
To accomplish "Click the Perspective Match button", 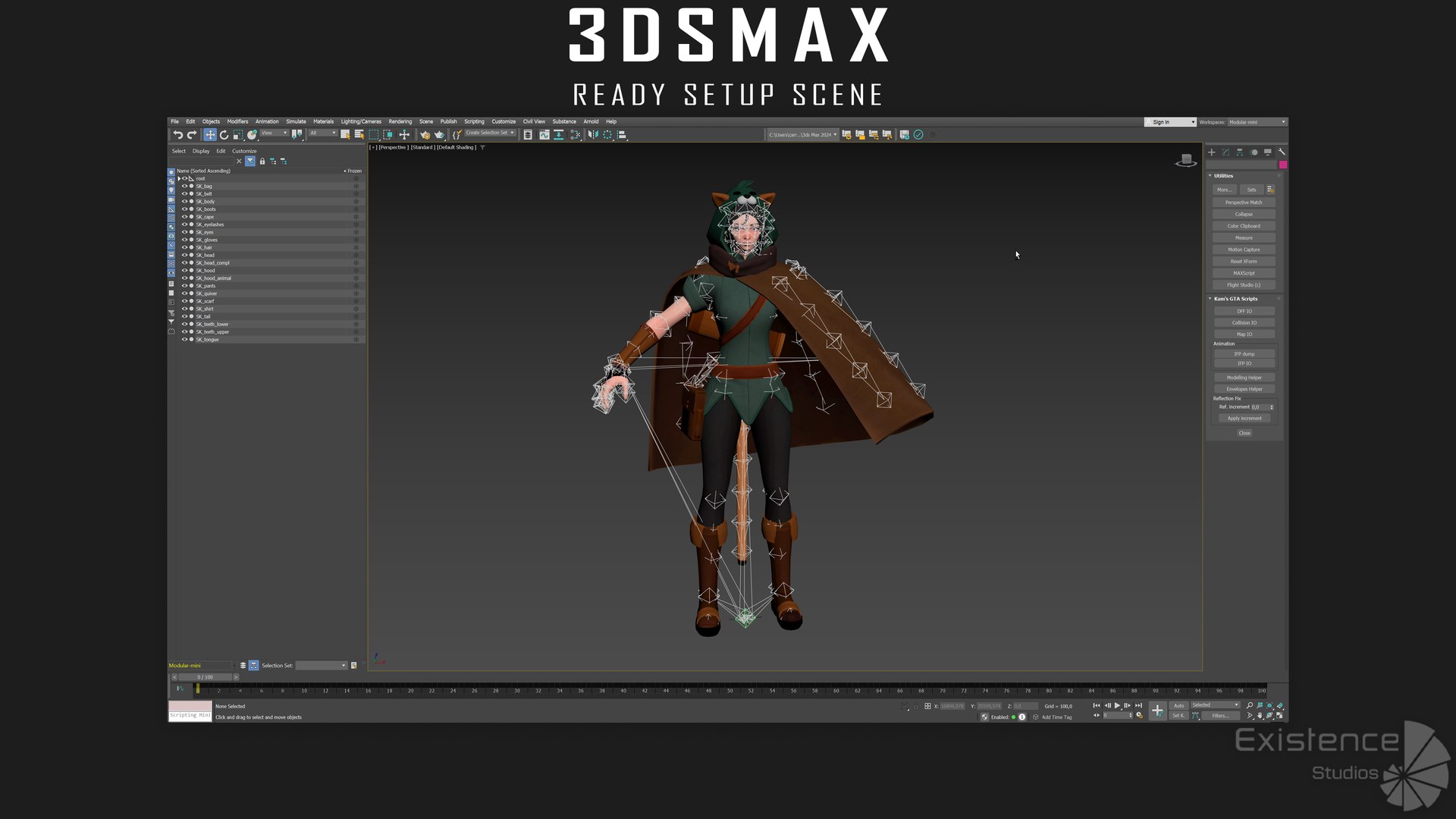I will click(x=1244, y=202).
